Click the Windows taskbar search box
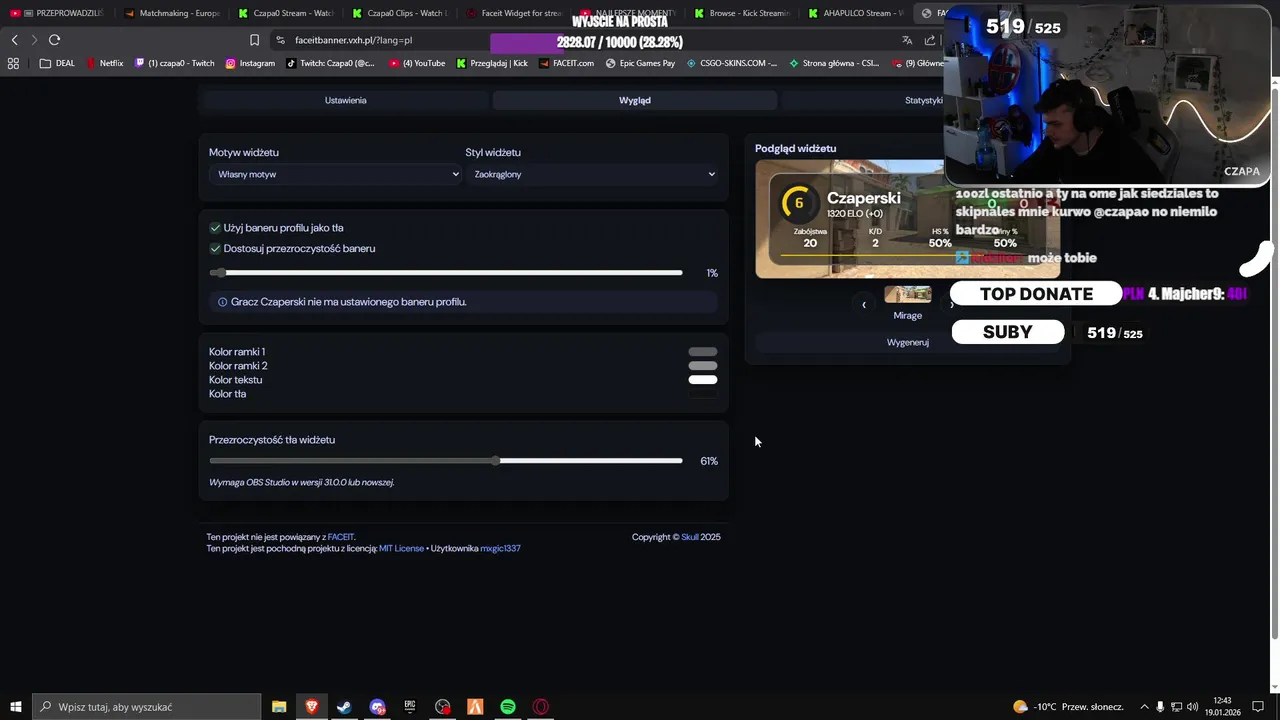Screen dimensions: 1280x720 pyautogui.click(x=147, y=707)
